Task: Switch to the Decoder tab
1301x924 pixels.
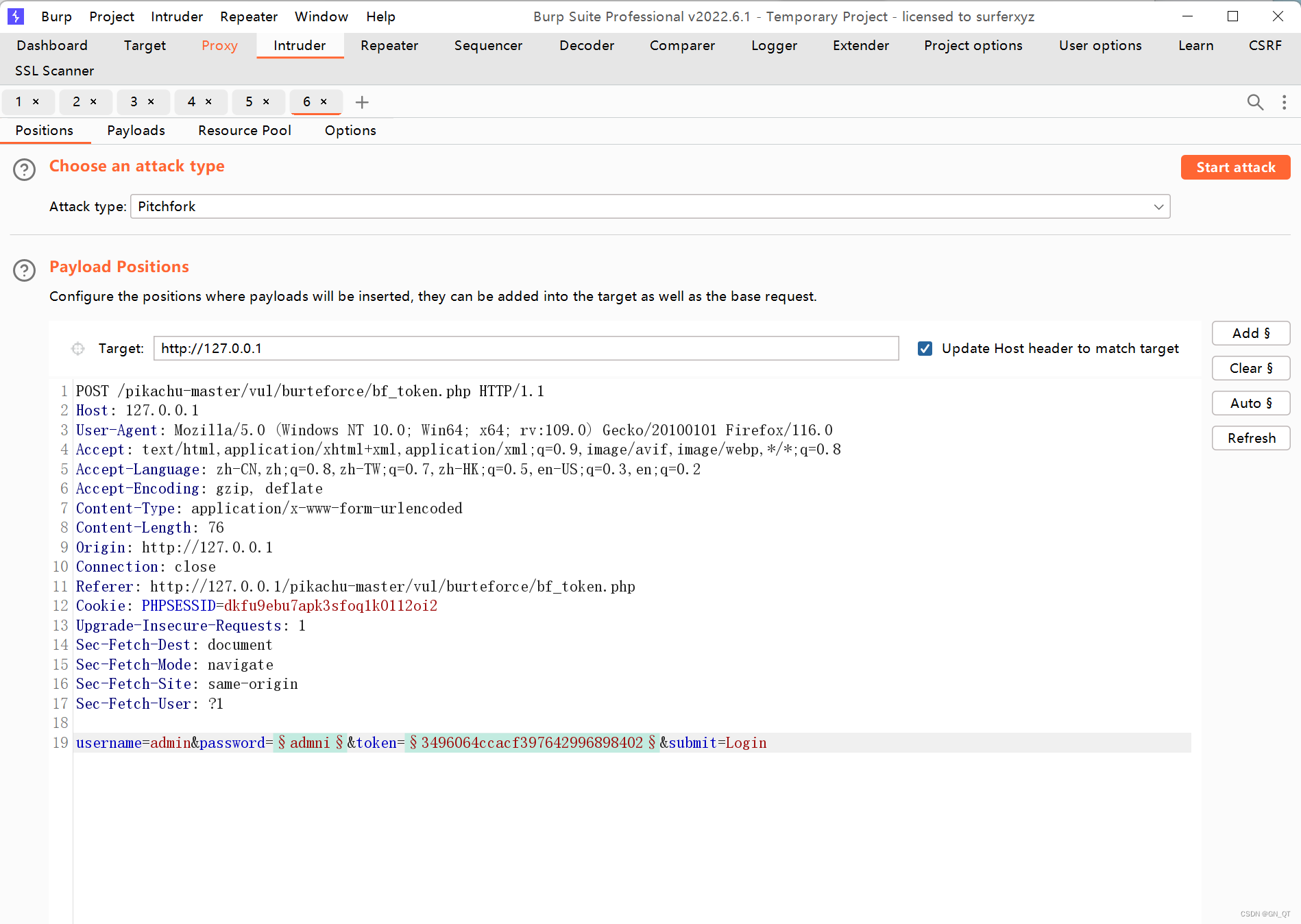Action: click(x=587, y=45)
